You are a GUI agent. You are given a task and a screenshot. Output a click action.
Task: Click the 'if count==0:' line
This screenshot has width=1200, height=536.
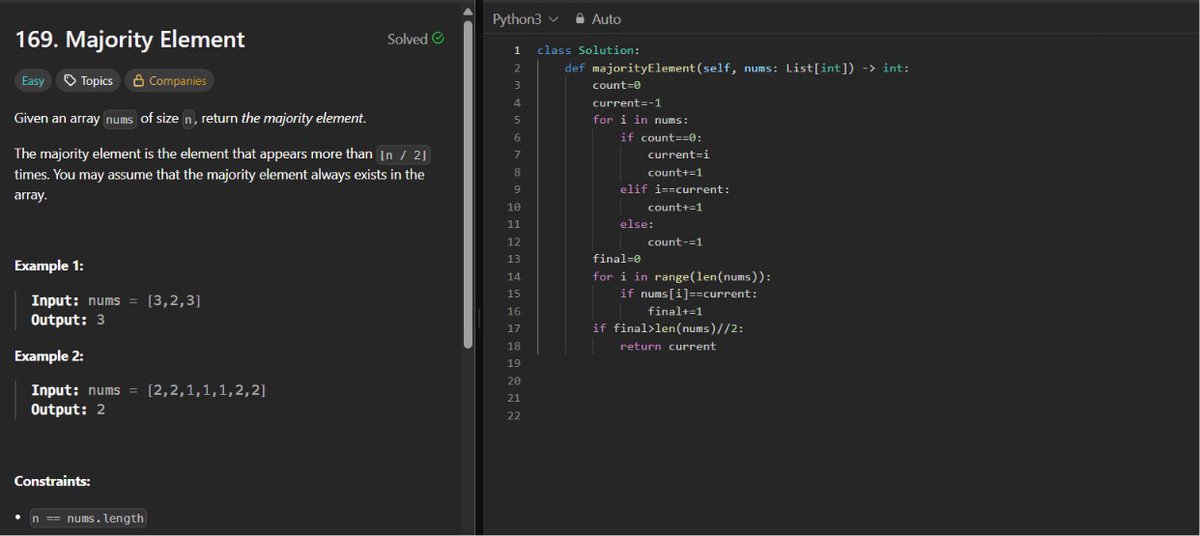[x=661, y=137]
